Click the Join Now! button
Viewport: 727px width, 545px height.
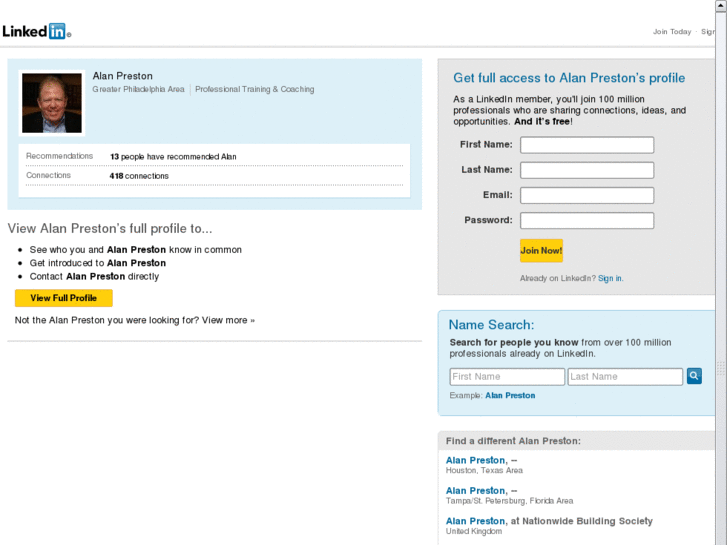(541, 250)
